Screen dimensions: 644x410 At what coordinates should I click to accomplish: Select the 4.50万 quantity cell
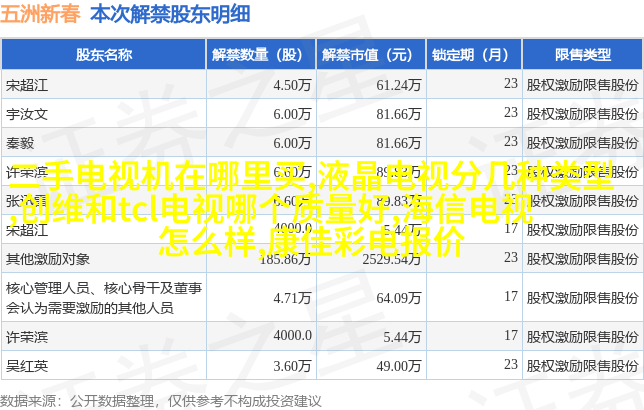coord(292,85)
